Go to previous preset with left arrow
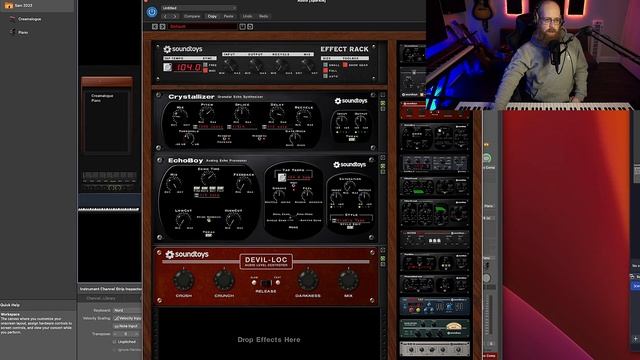Image resolution: width=640 pixels, height=360 pixels. click(x=165, y=16)
